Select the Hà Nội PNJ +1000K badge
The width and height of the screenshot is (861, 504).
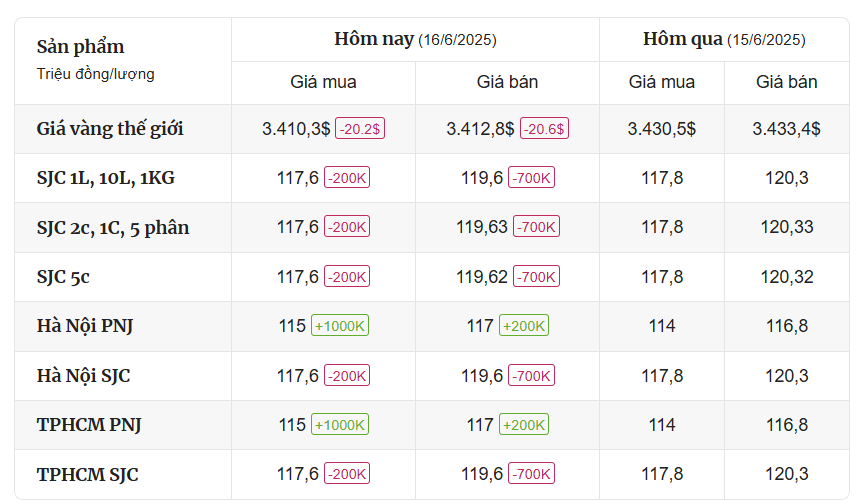pyautogui.click(x=340, y=326)
